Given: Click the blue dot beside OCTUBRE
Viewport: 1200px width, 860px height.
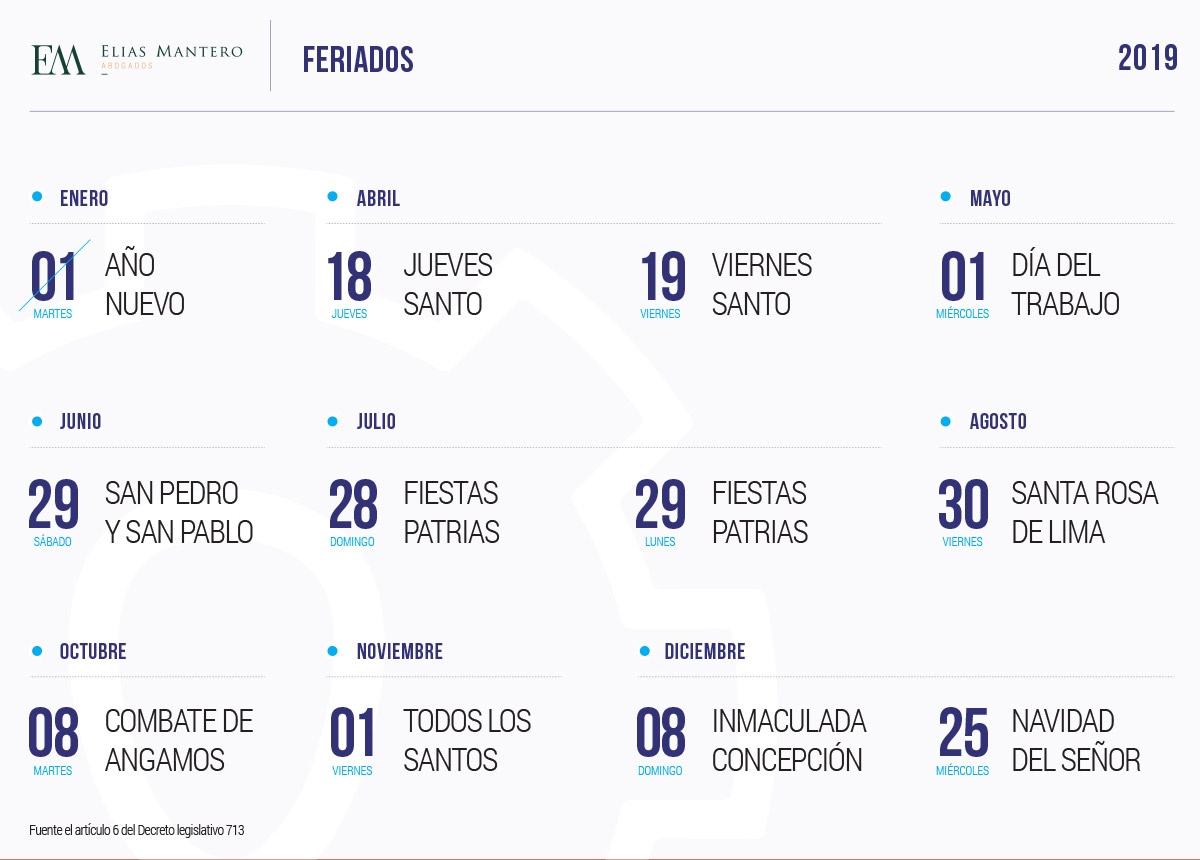Looking at the screenshot, I should tap(37, 651).
